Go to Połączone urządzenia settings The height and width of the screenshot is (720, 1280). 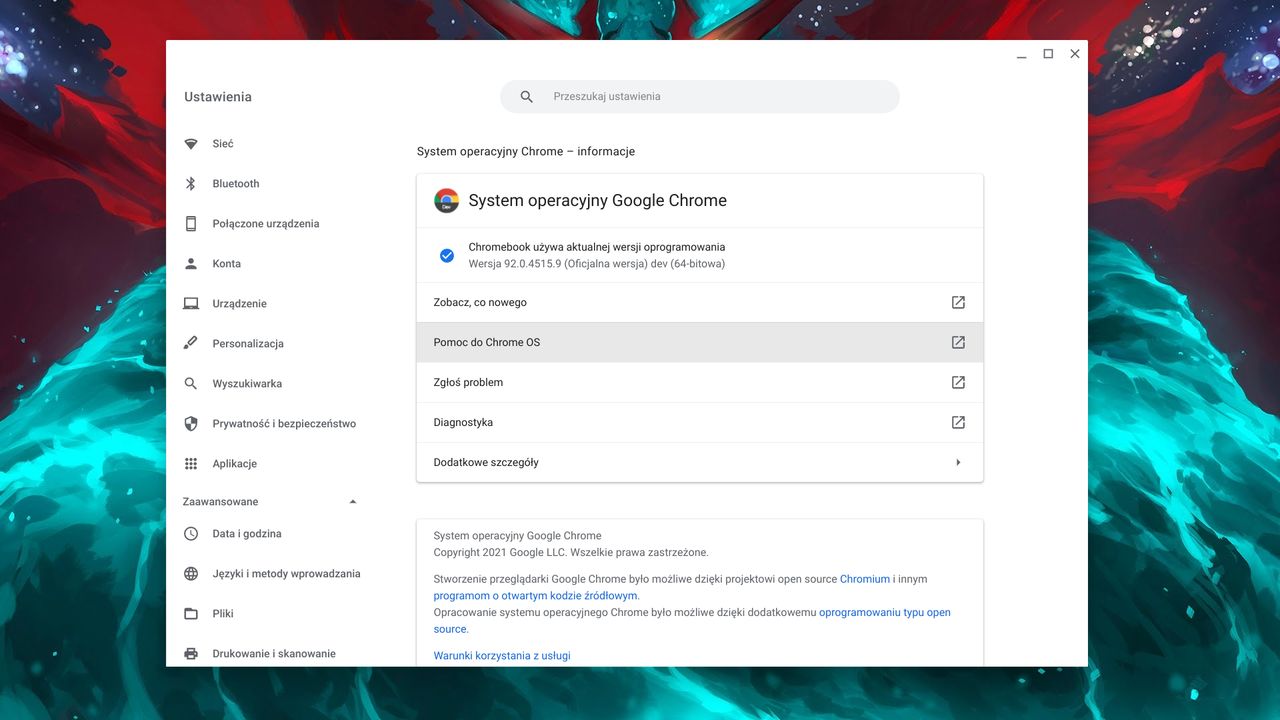[x=267, y=224]
